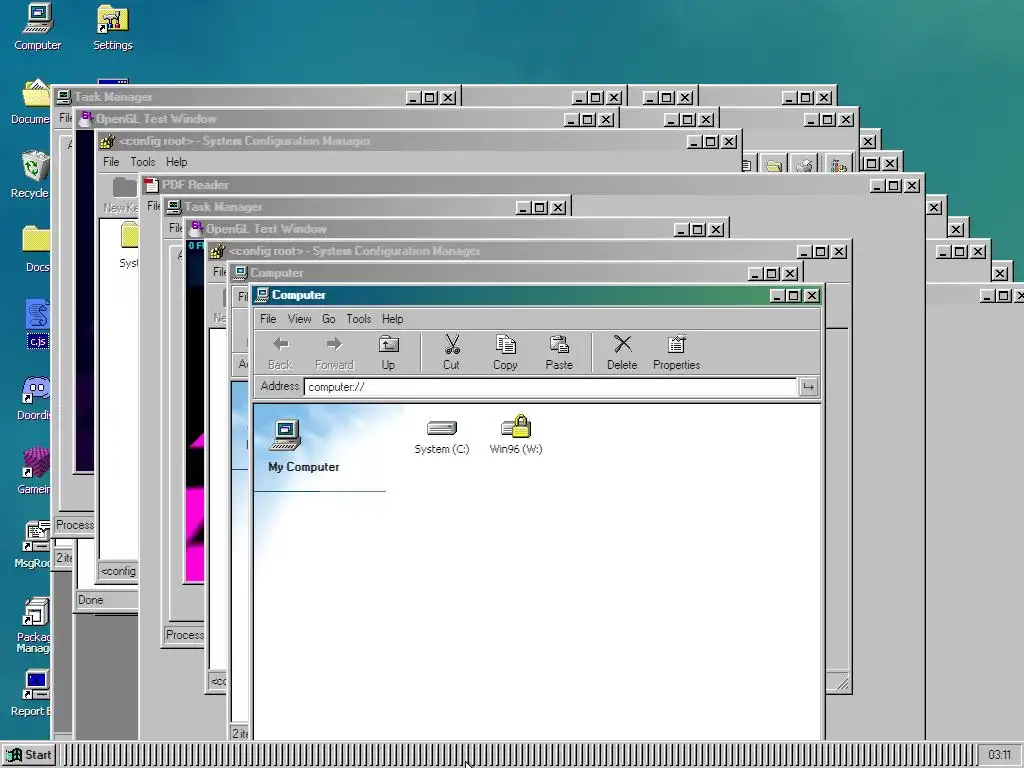This screenshot has width=1024, height=768.
Task: Click into the computer:// address field
Action: coord(551,387)
